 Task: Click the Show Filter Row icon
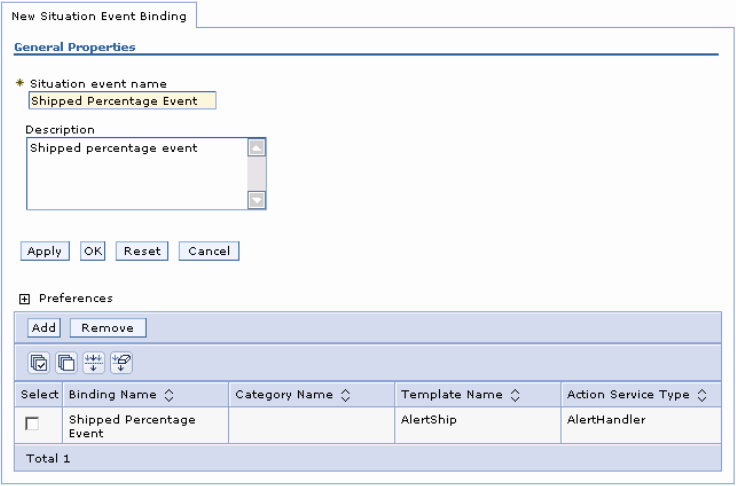pyautogui.click(x=93, y=362)
